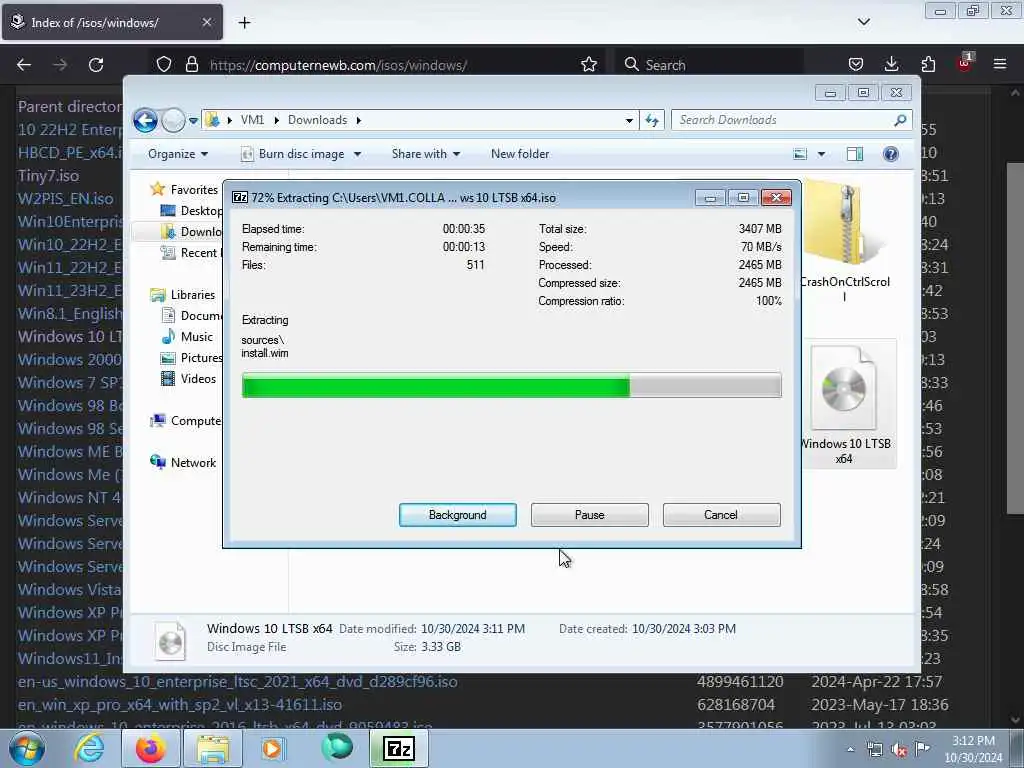Open W2PIS_EN.iso link in Firefox
This screenshot has height=768, width=1024.
(65, 199)
